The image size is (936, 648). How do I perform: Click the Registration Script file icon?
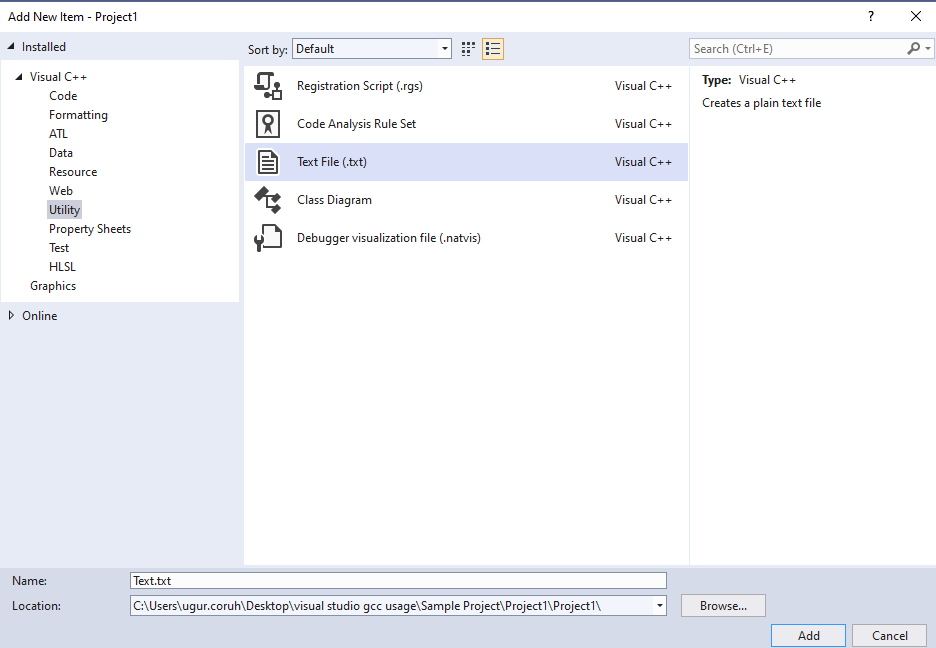click(267, 86)
